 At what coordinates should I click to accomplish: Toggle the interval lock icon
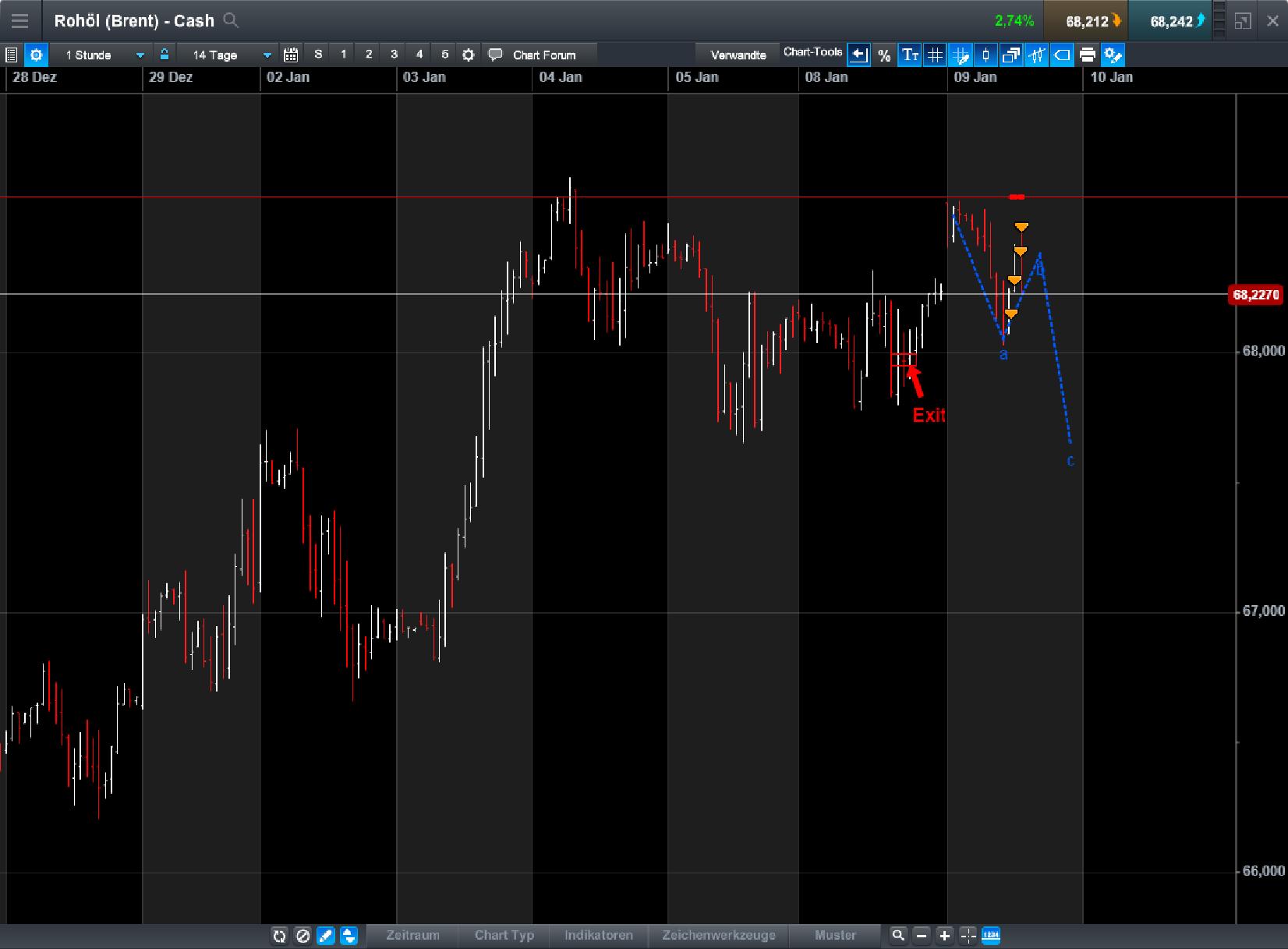(x=165, y=55)
